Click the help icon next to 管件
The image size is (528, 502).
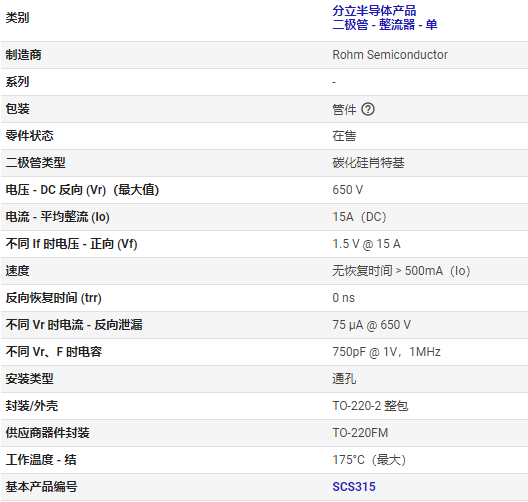pos(368,109)
